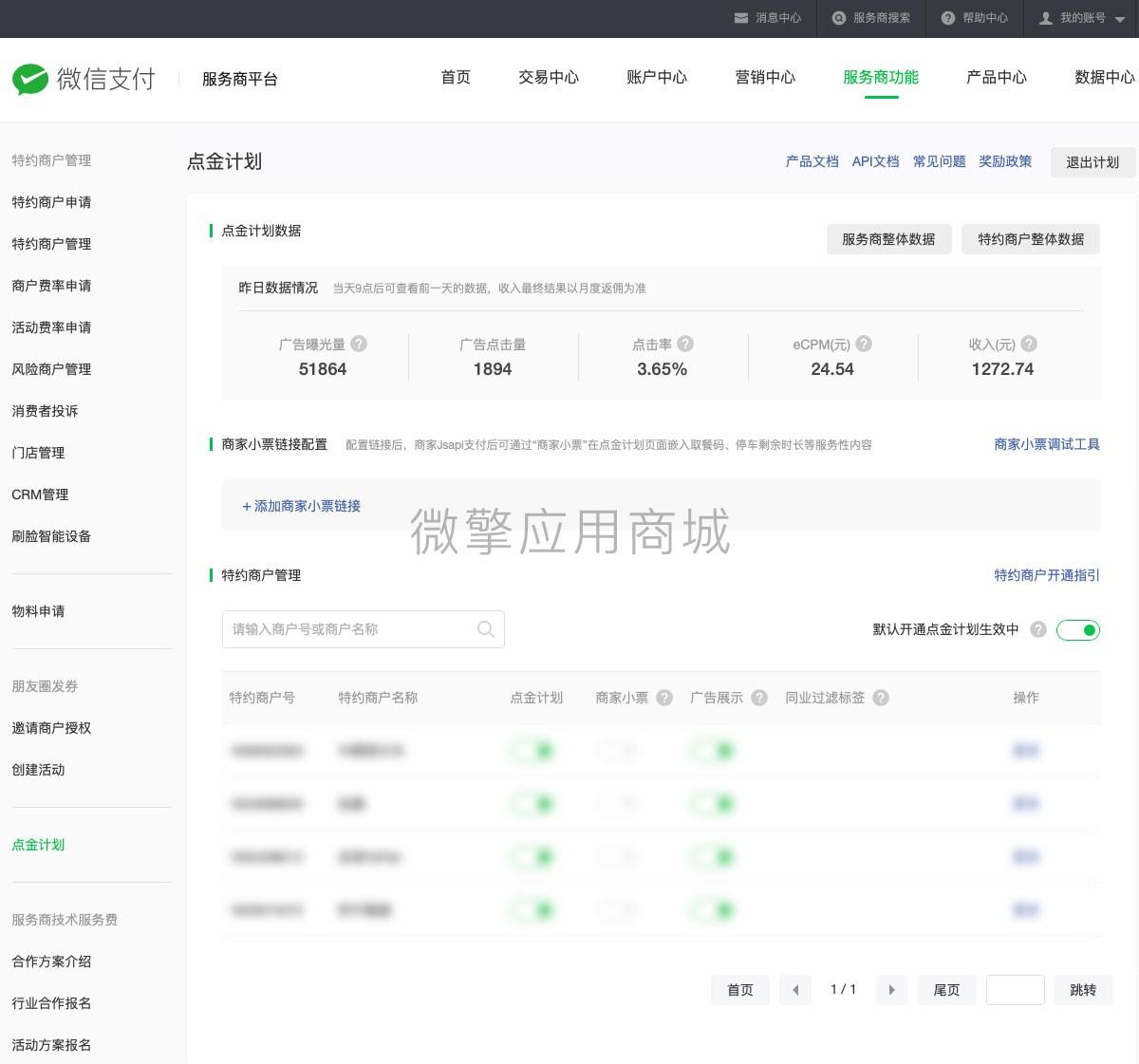Viewport: 1139px width, 1064px height.
Task: Click the next-page right arrow in pagination
Action: (891, 989)
